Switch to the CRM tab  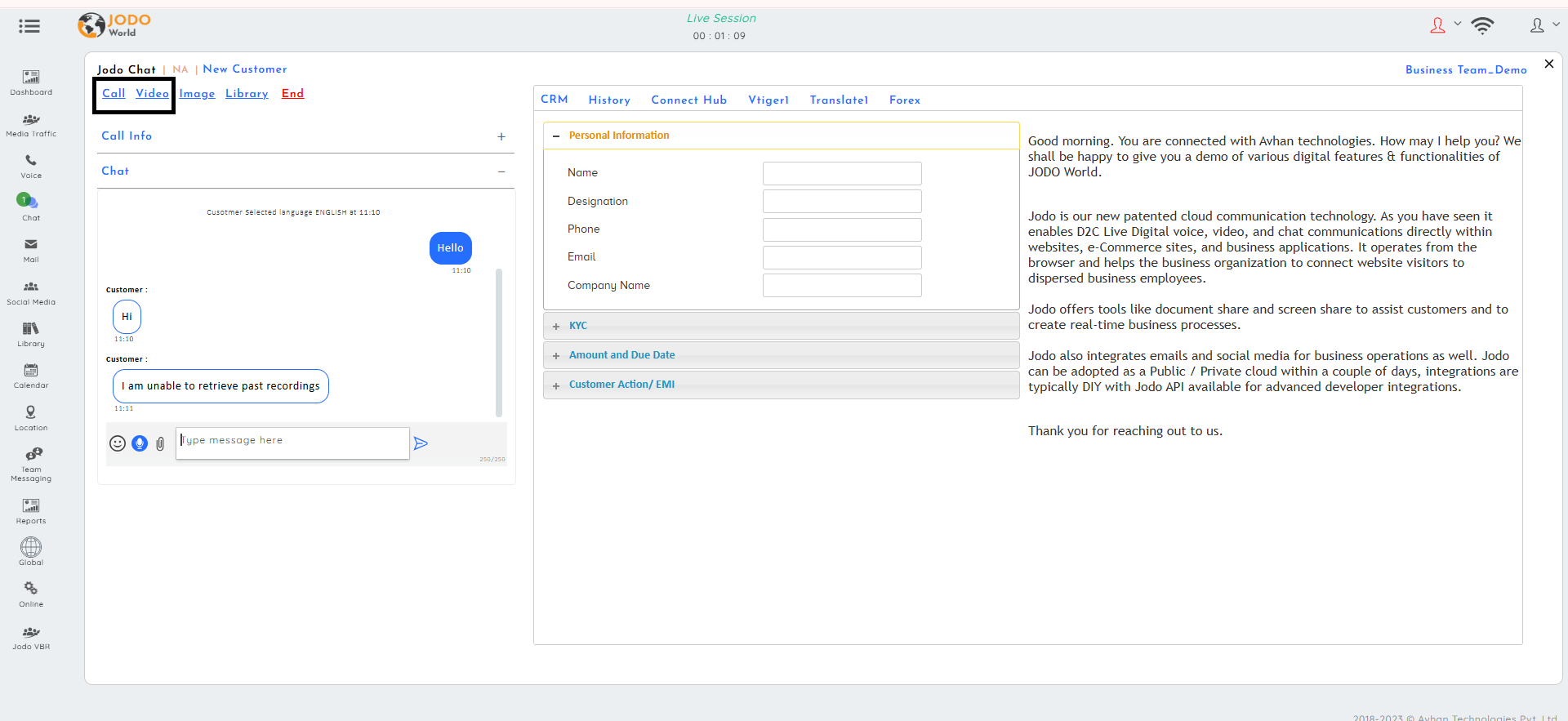[555, 100]
